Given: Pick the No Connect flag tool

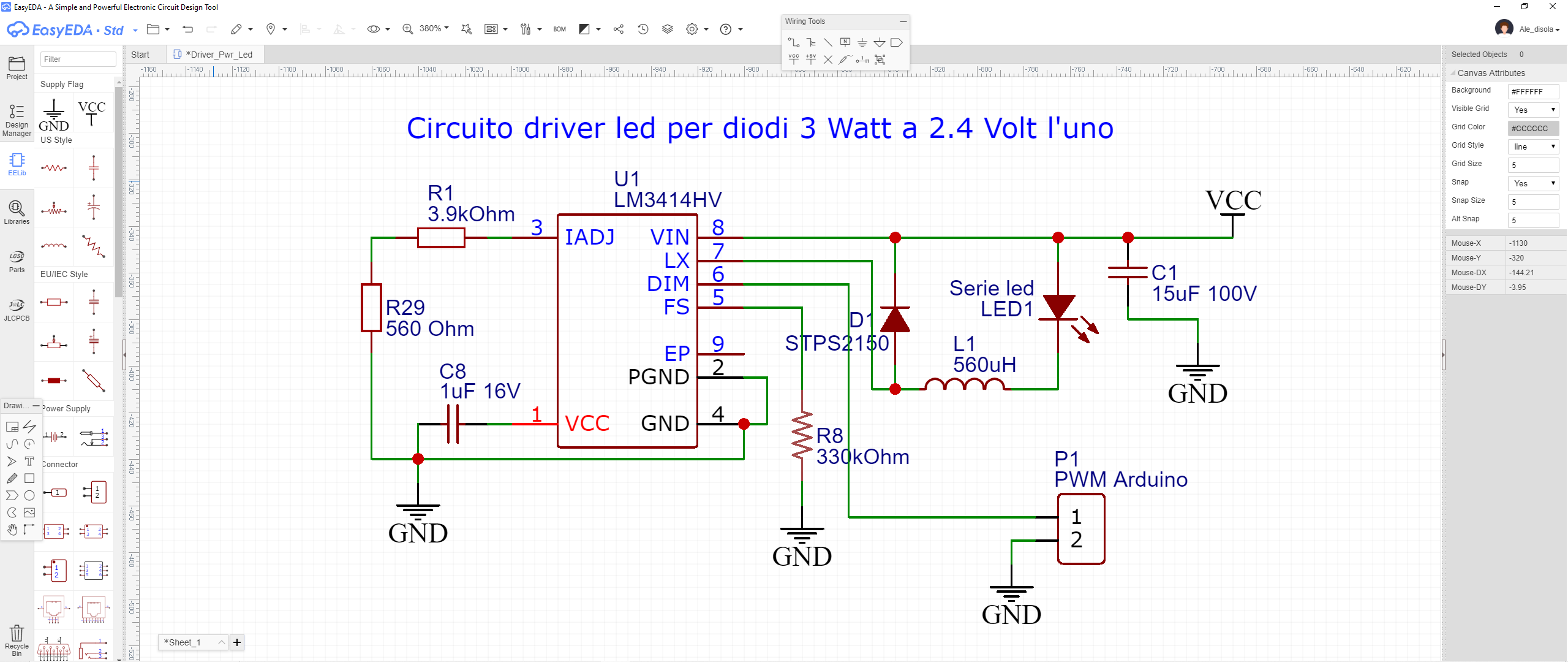Looking at the screenshot, I should [827, 59].
